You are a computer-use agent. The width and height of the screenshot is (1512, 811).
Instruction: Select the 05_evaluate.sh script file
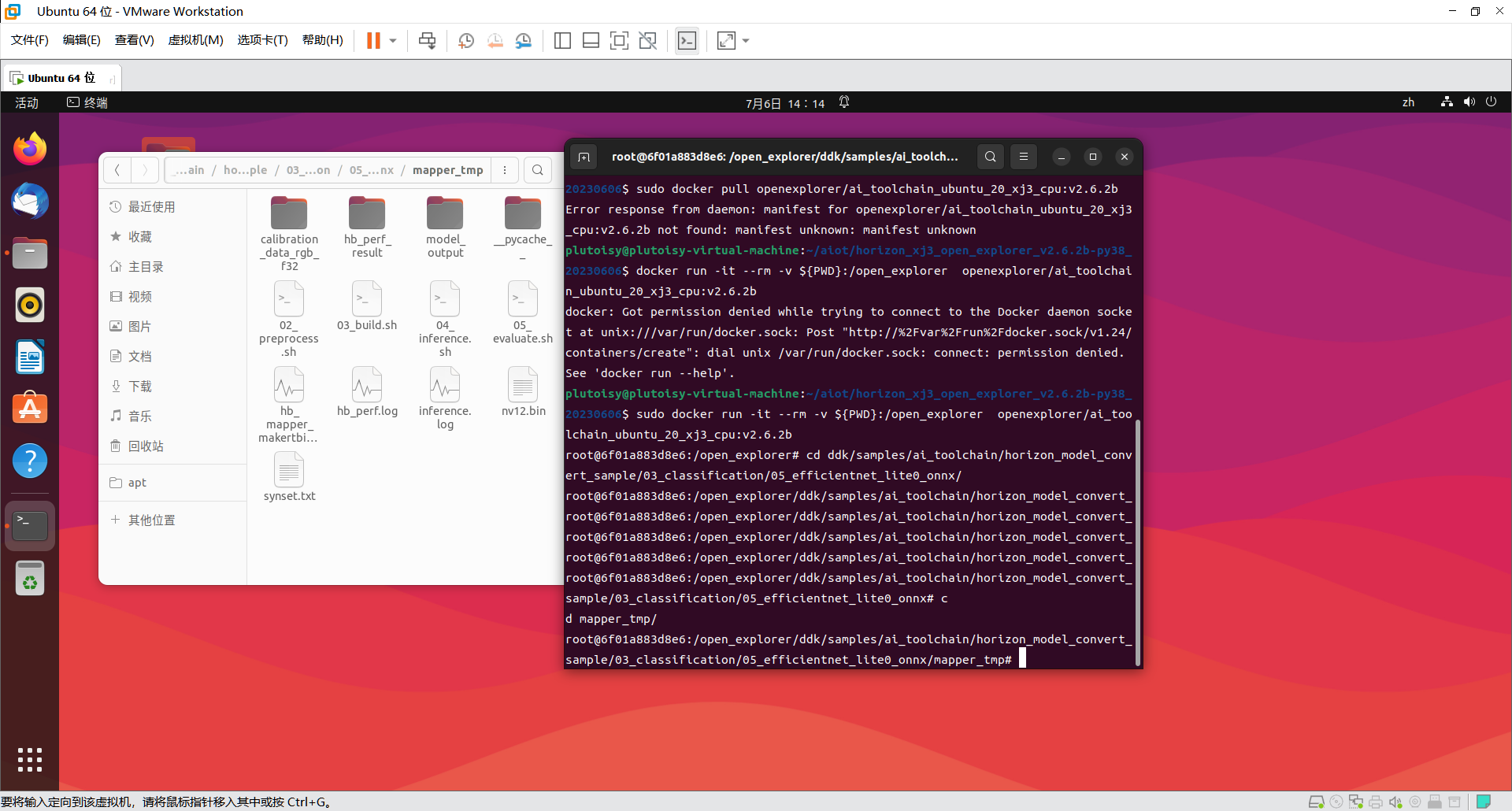pos(523,313)
